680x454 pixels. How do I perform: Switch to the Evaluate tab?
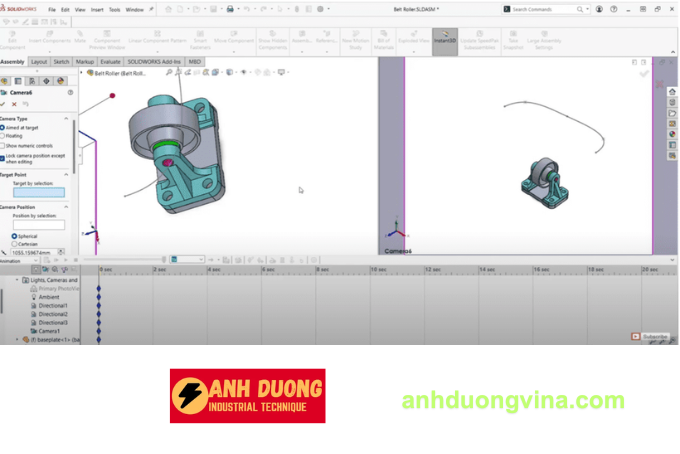110,61
